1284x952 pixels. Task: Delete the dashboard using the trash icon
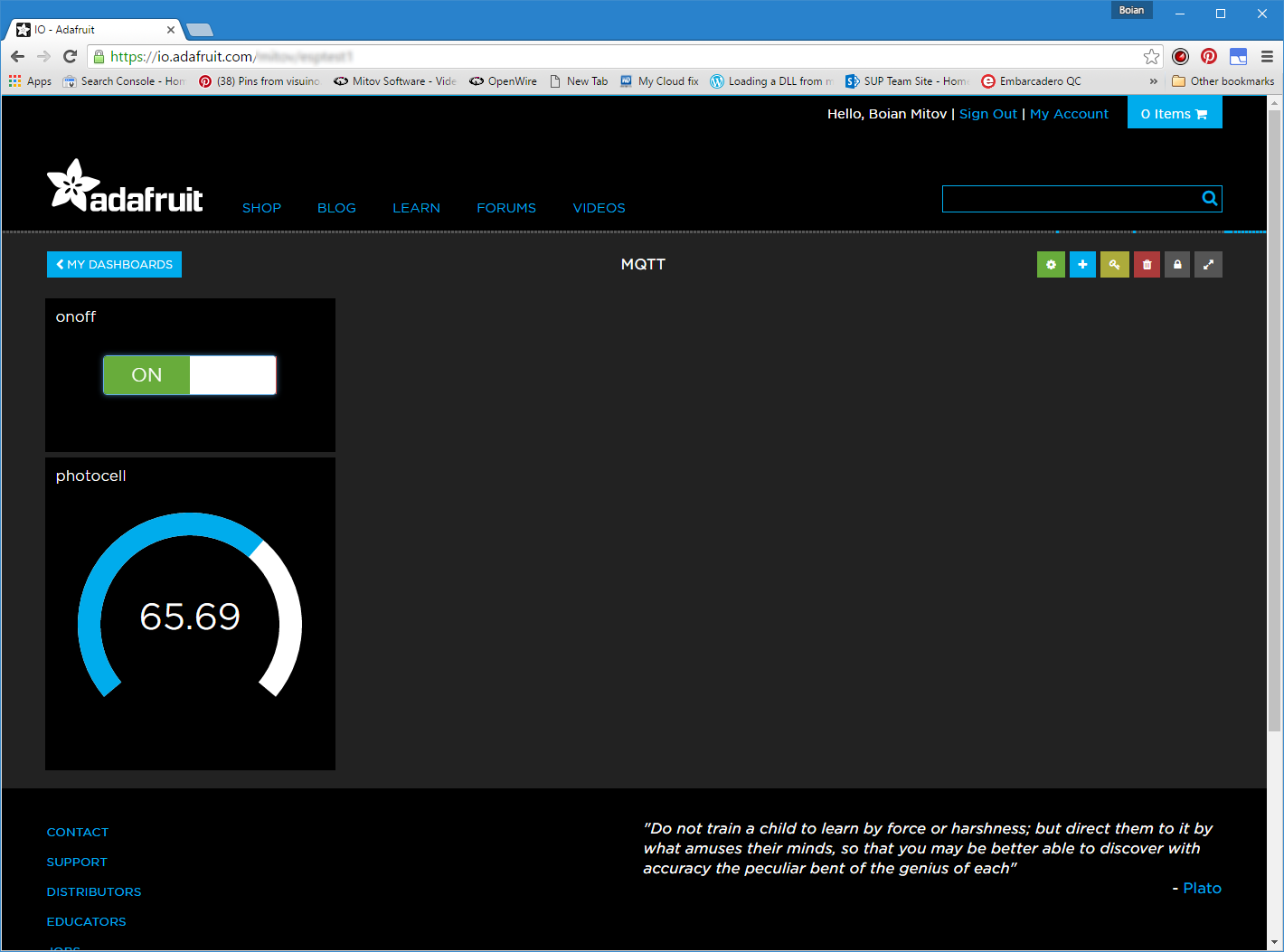point(1147,264)
